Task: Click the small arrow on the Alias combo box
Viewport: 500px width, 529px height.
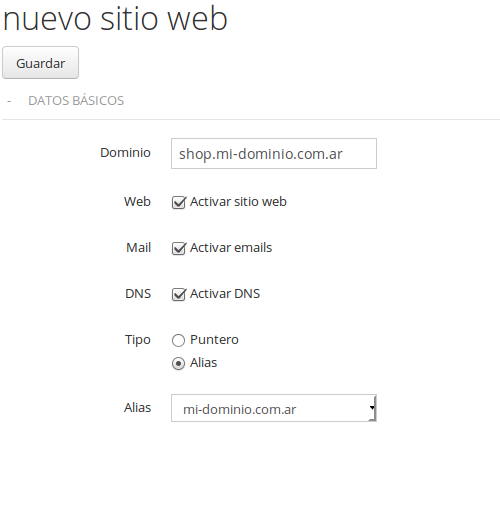Action: coord(372,408)
